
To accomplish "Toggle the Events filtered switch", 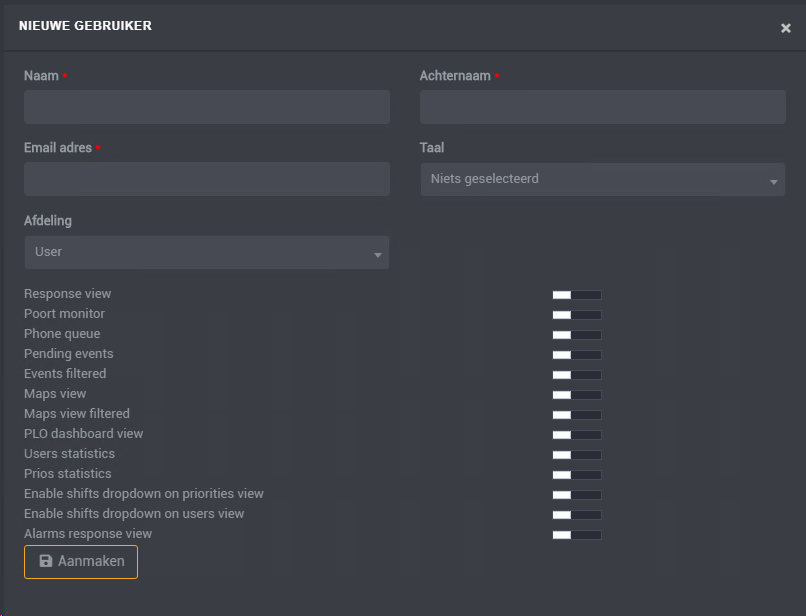I will pos(577,375).
